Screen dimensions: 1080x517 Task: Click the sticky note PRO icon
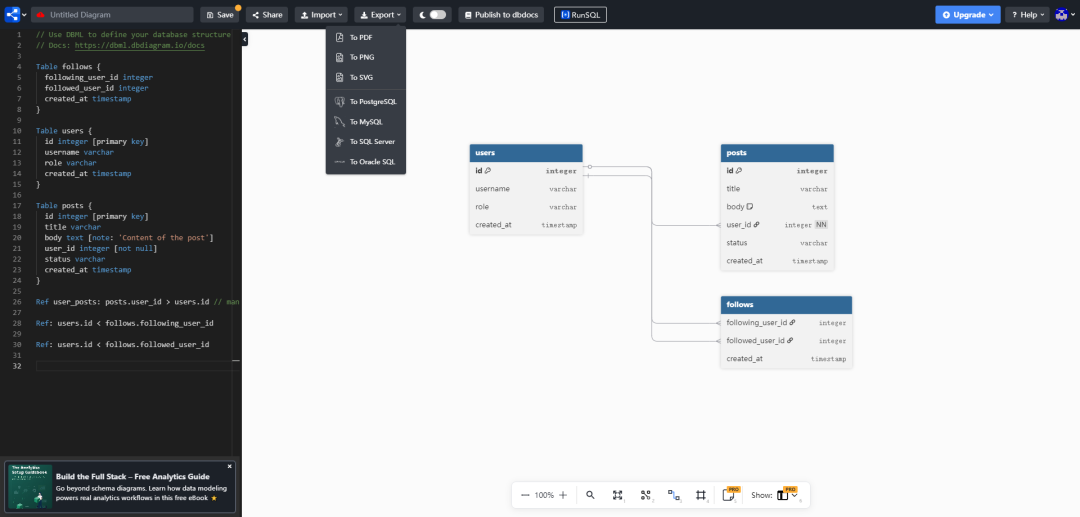pos(729,494)
